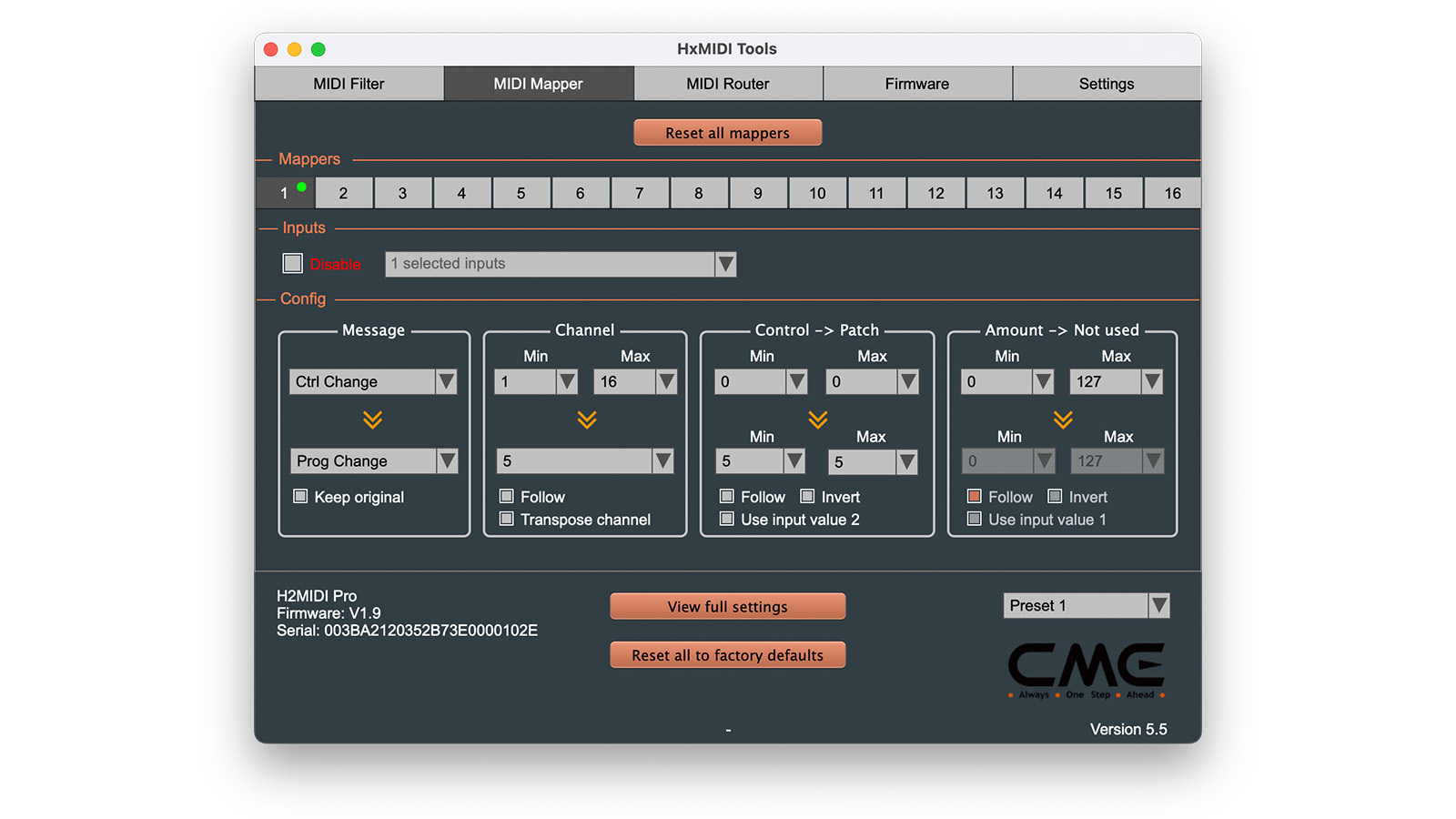Open the Firmware tab
The width and height of the screenshot is (1456, 819).
click(x=917, y=84)
